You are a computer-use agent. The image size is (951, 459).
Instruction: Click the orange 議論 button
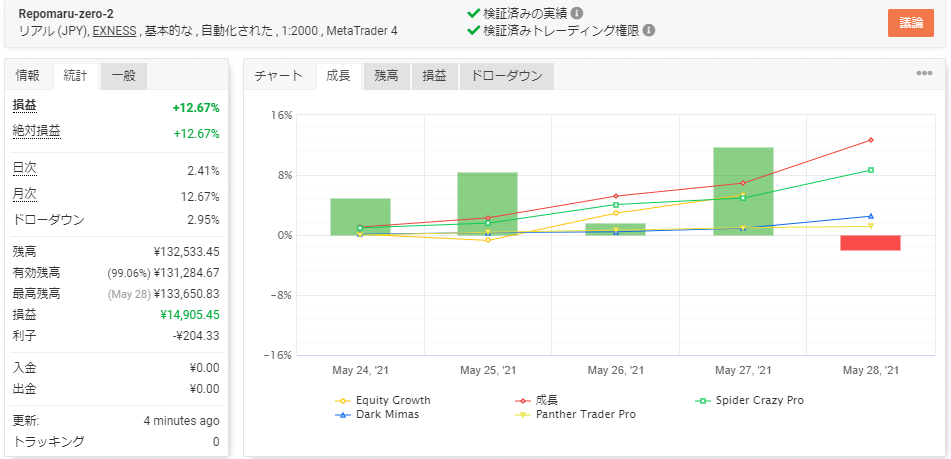910,22
